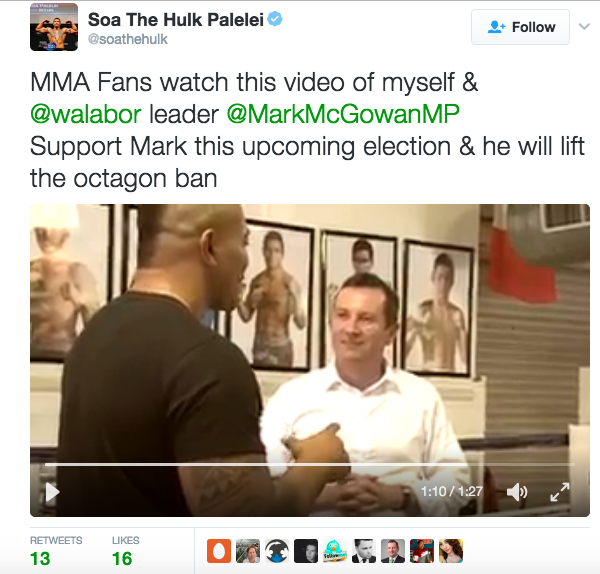
Task: Open the blue bird avatar liker
Action: (335, 551)
